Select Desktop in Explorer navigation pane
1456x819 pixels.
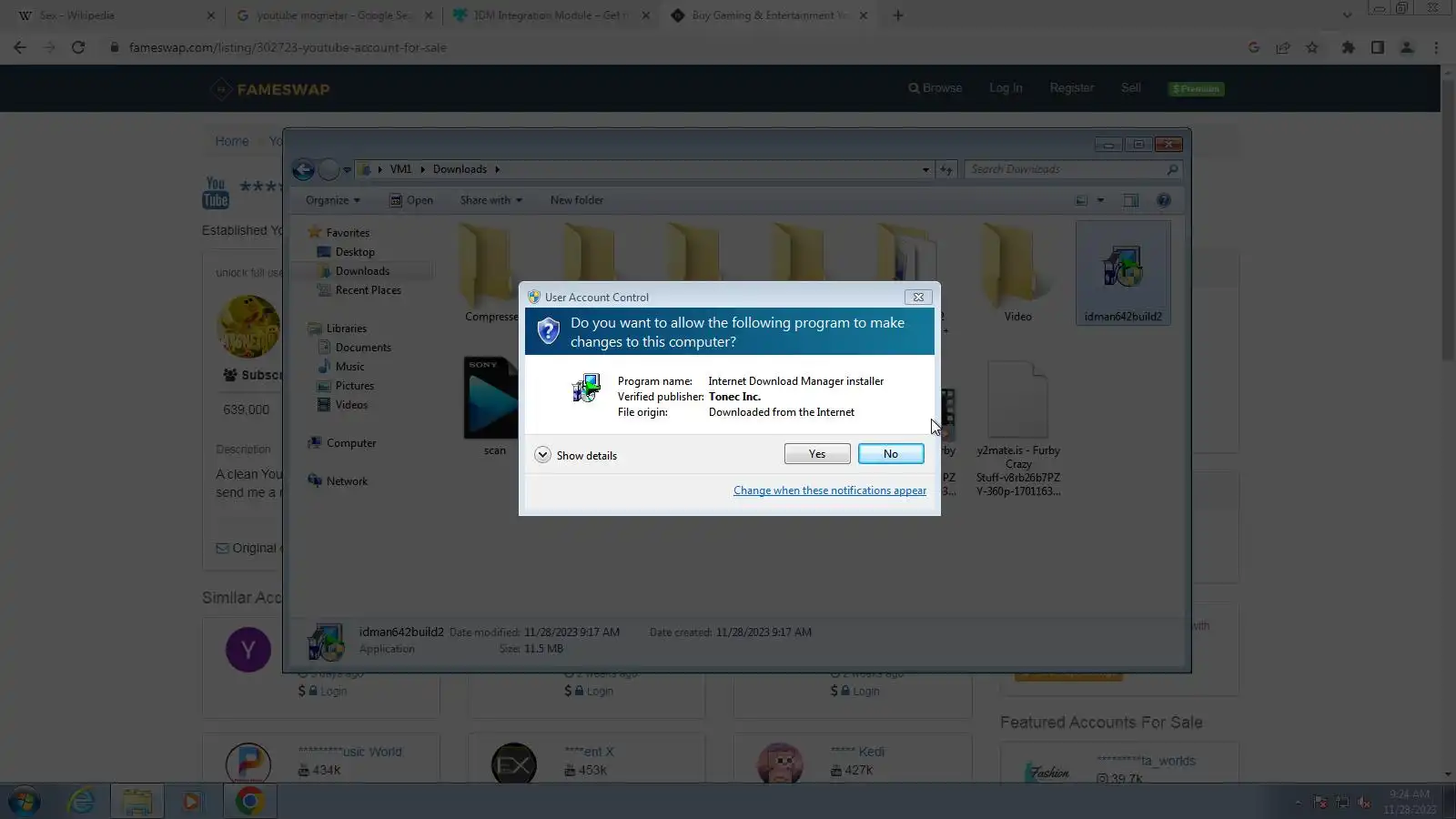346,252
